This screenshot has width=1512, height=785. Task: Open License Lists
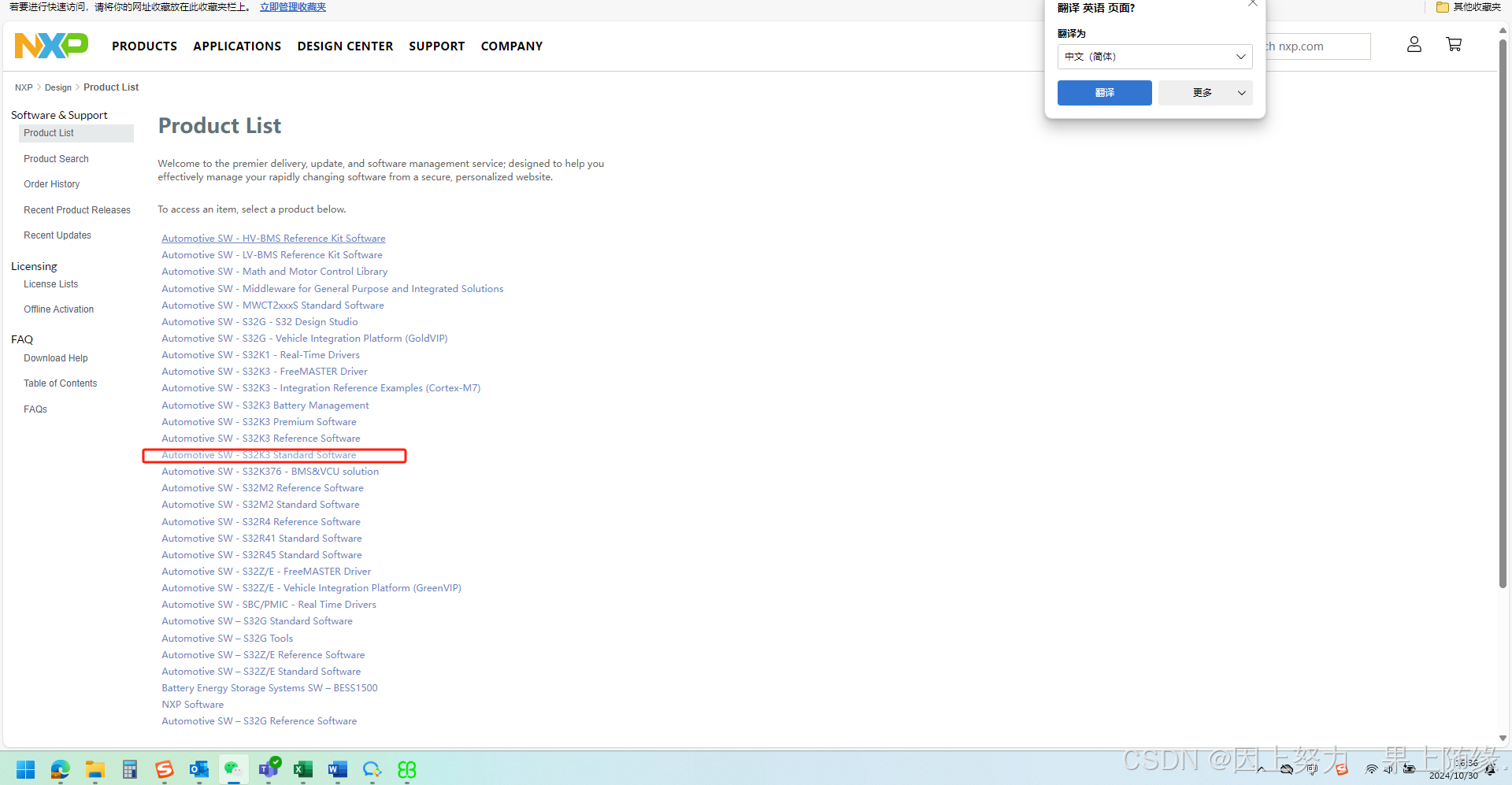click(x=50, y=284)
